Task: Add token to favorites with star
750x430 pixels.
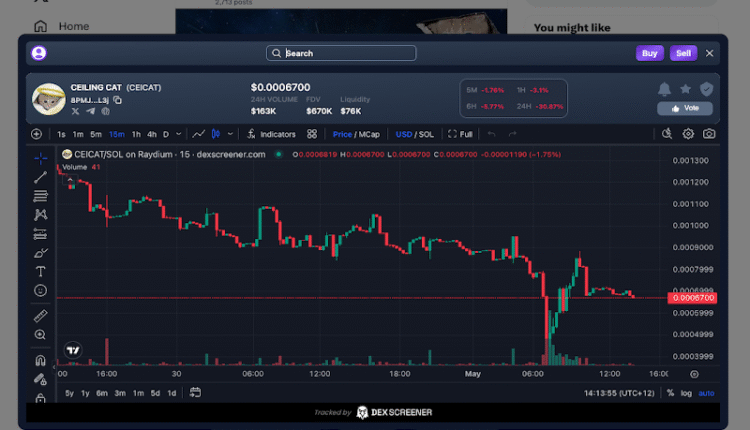Action: [x=686, y=89]
